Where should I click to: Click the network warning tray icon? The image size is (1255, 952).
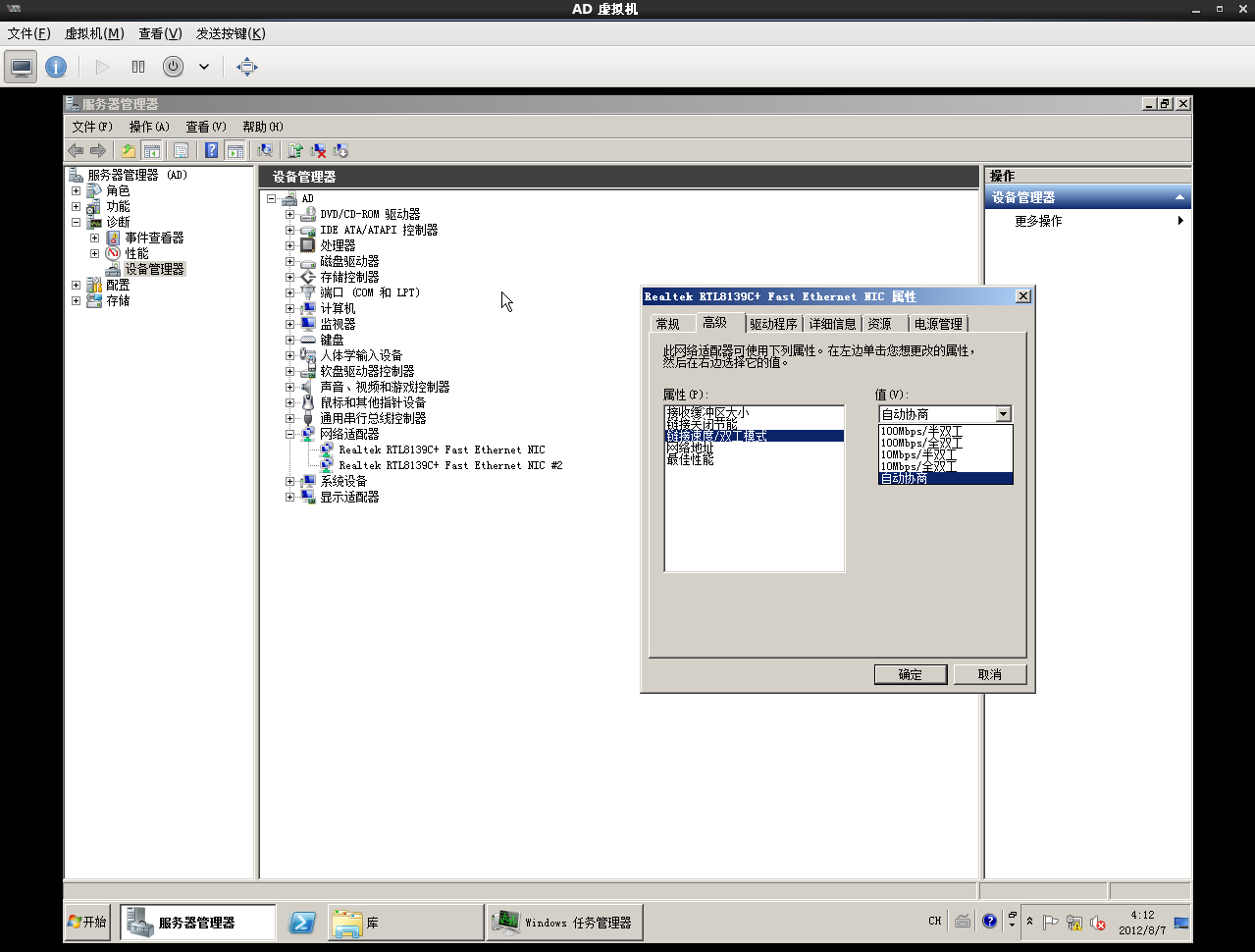(1074, 923)
